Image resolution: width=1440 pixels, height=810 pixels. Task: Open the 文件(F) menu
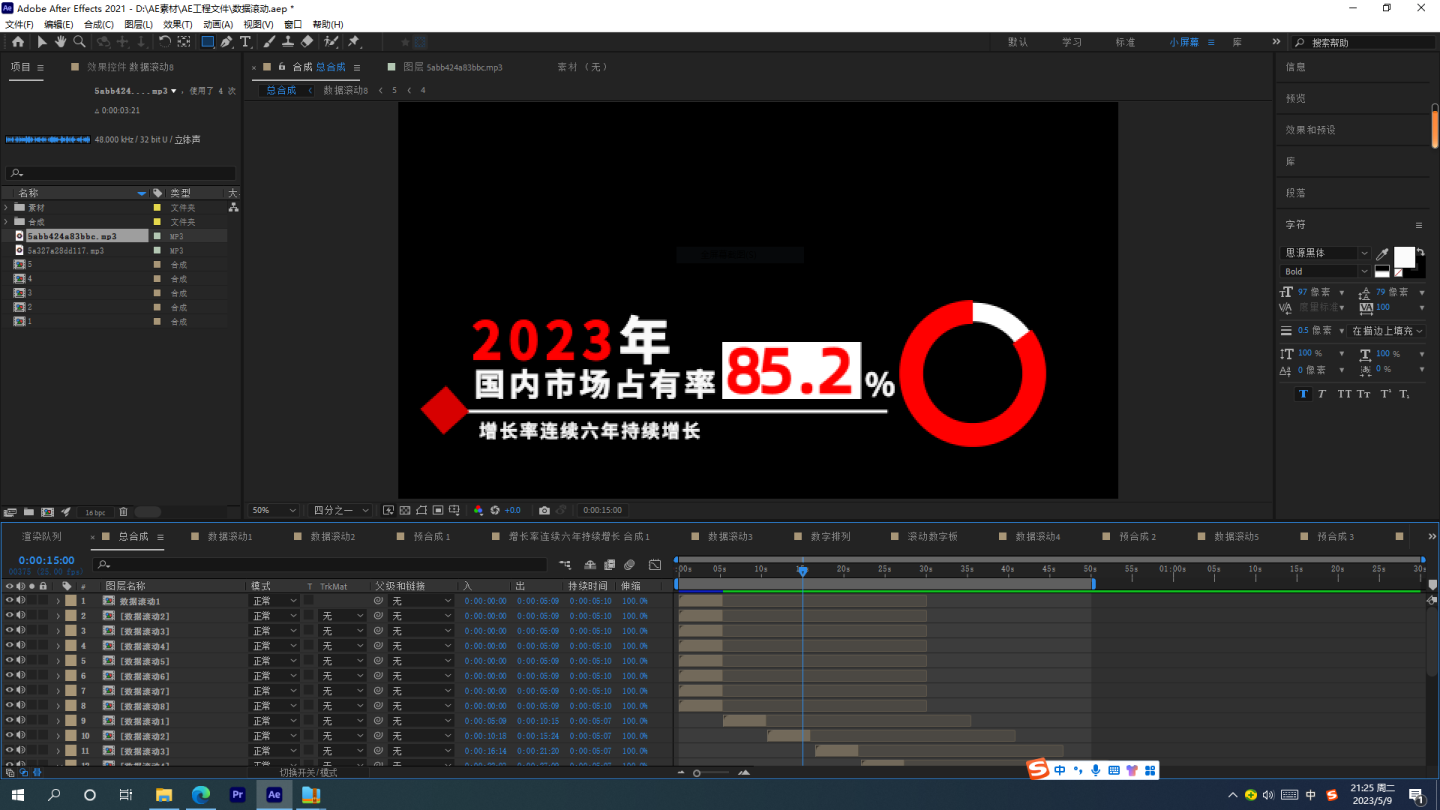coord(19,24)
